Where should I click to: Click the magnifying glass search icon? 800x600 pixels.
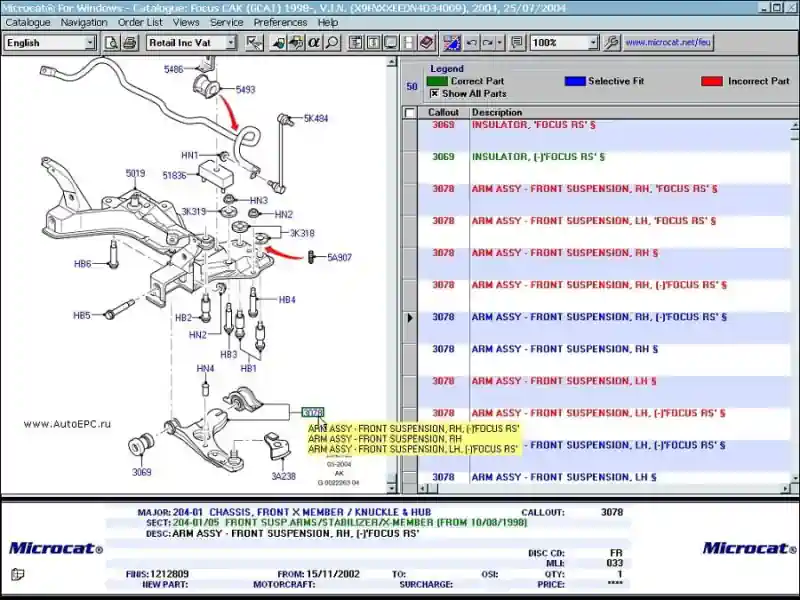click(332, 43)
